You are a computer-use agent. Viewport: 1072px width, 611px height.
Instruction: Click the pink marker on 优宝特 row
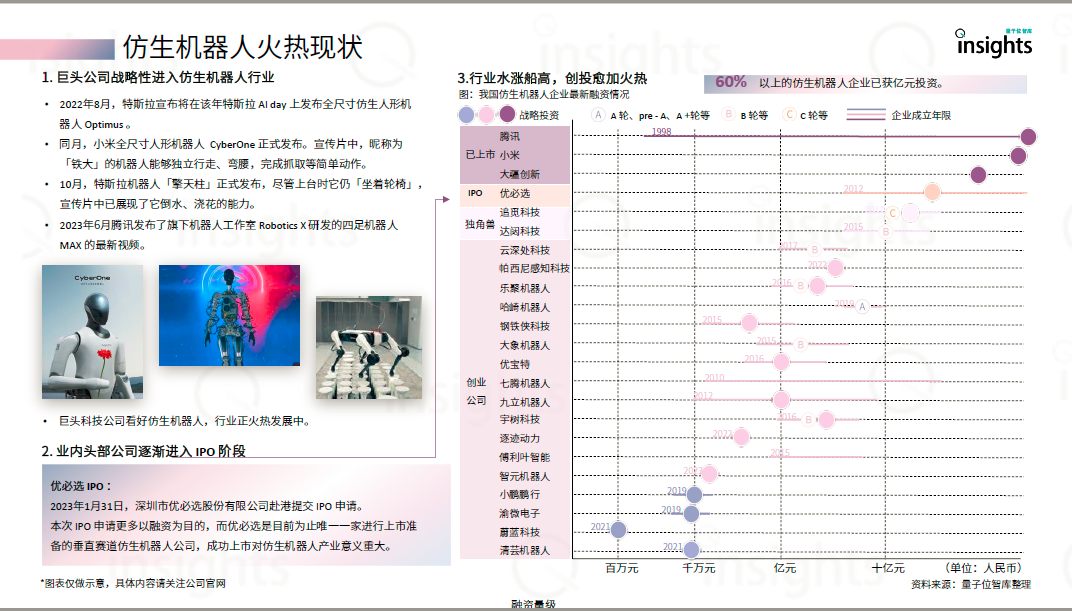click(781, 362)
